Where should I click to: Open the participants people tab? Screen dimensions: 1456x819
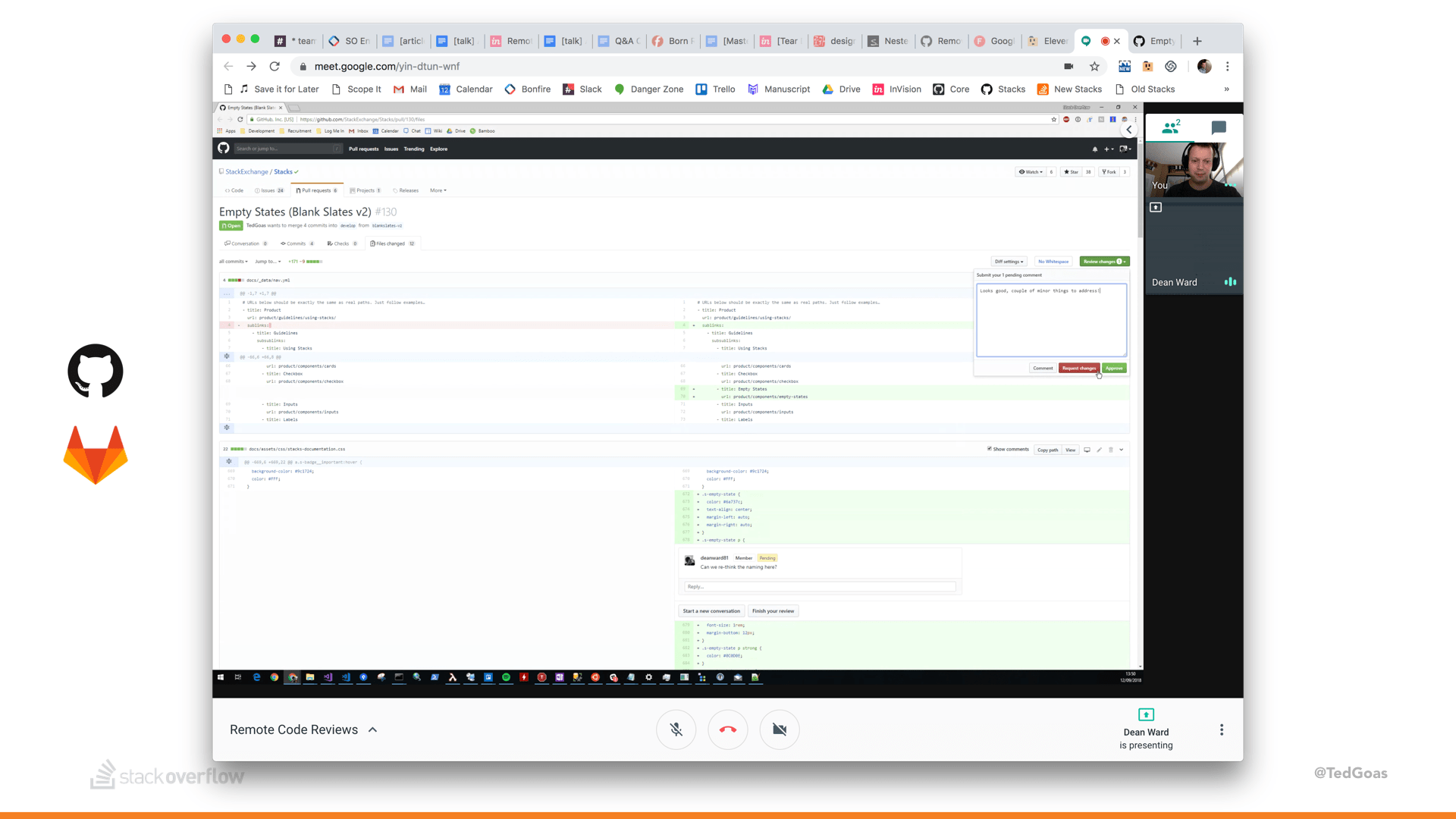1171,127
